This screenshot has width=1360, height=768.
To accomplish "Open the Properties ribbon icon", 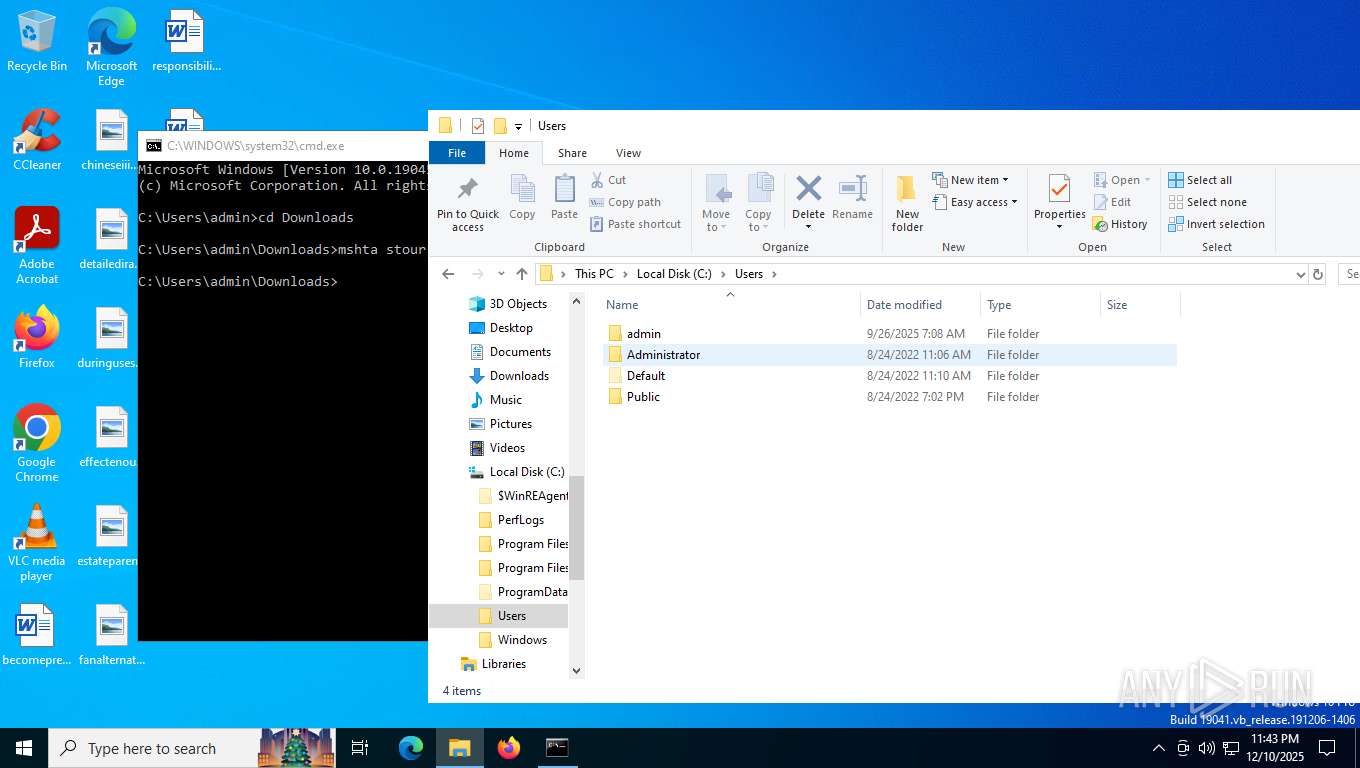I will (1059, 188).
